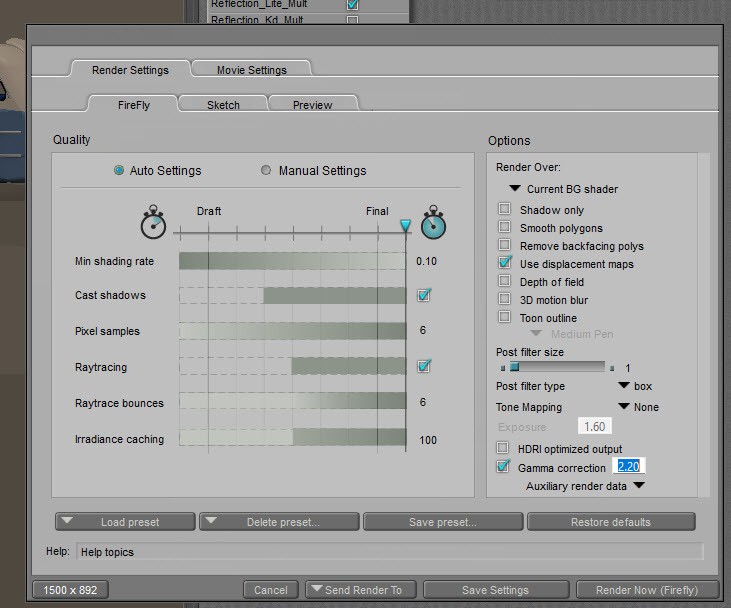Click the Irradiance caching bar
The width and height of the screenshot is (731, 608).
pyautogui.click(x=292, y=437)
